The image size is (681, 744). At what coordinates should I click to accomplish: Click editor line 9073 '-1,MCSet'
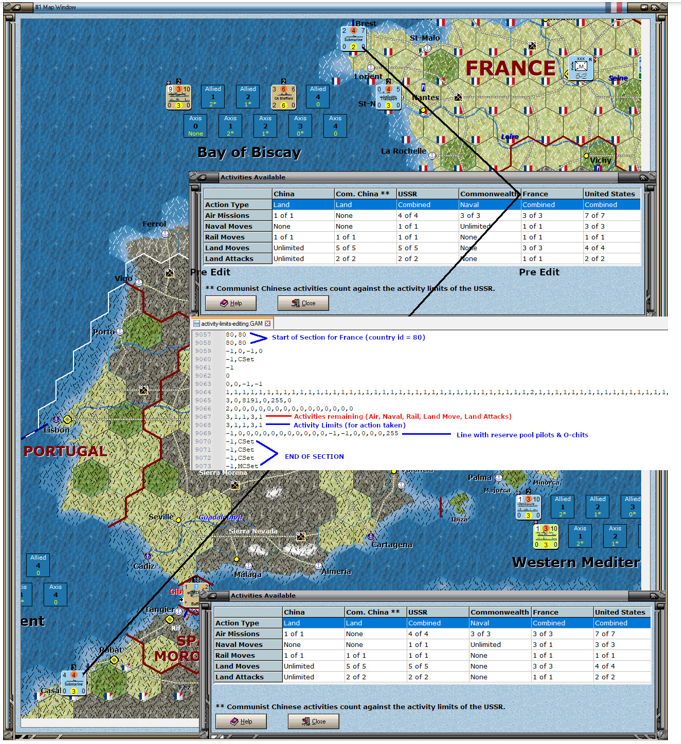(242, 465)
